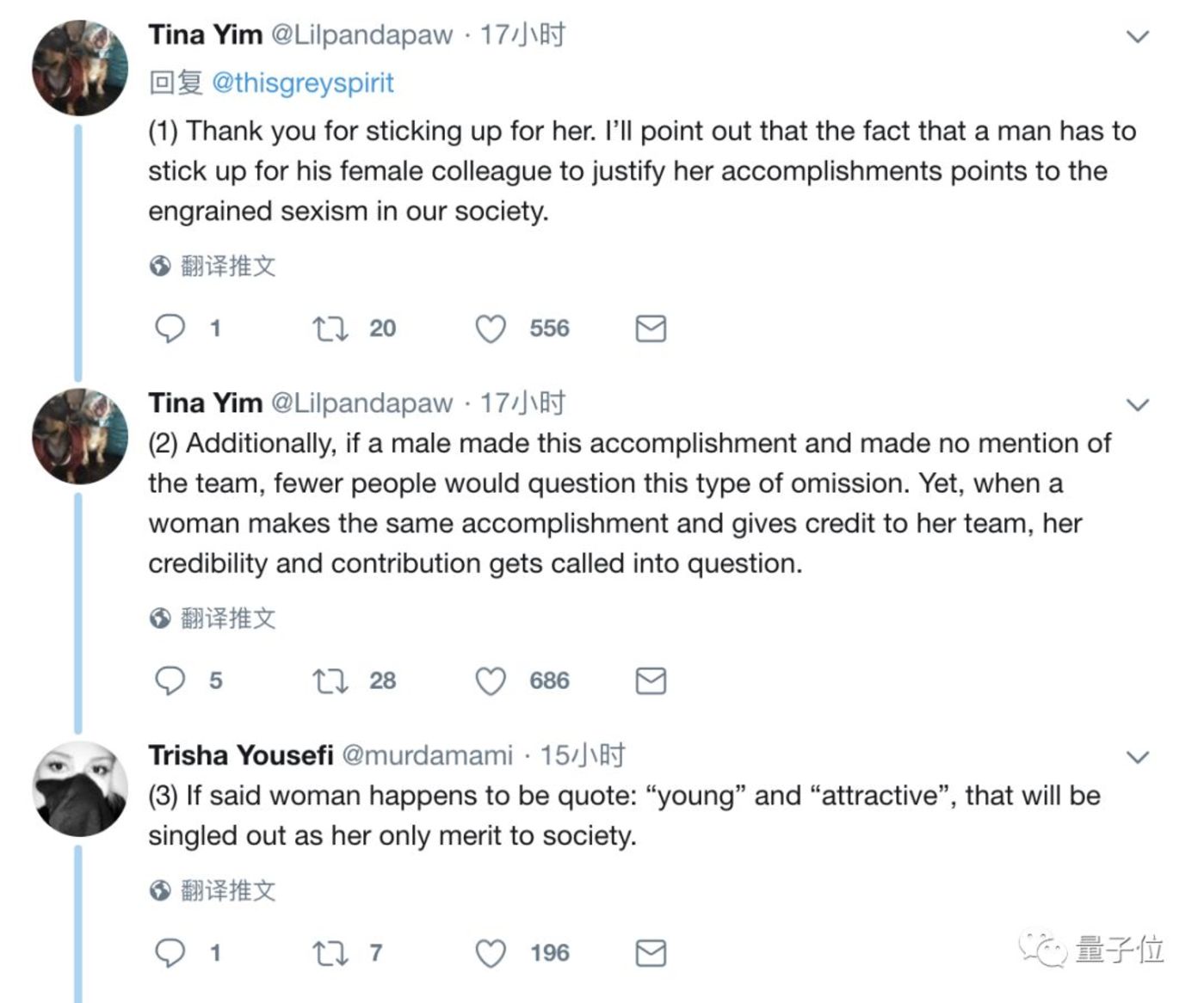
Task: Click envelope icon under second tweet
Action: tap(651, 681)
